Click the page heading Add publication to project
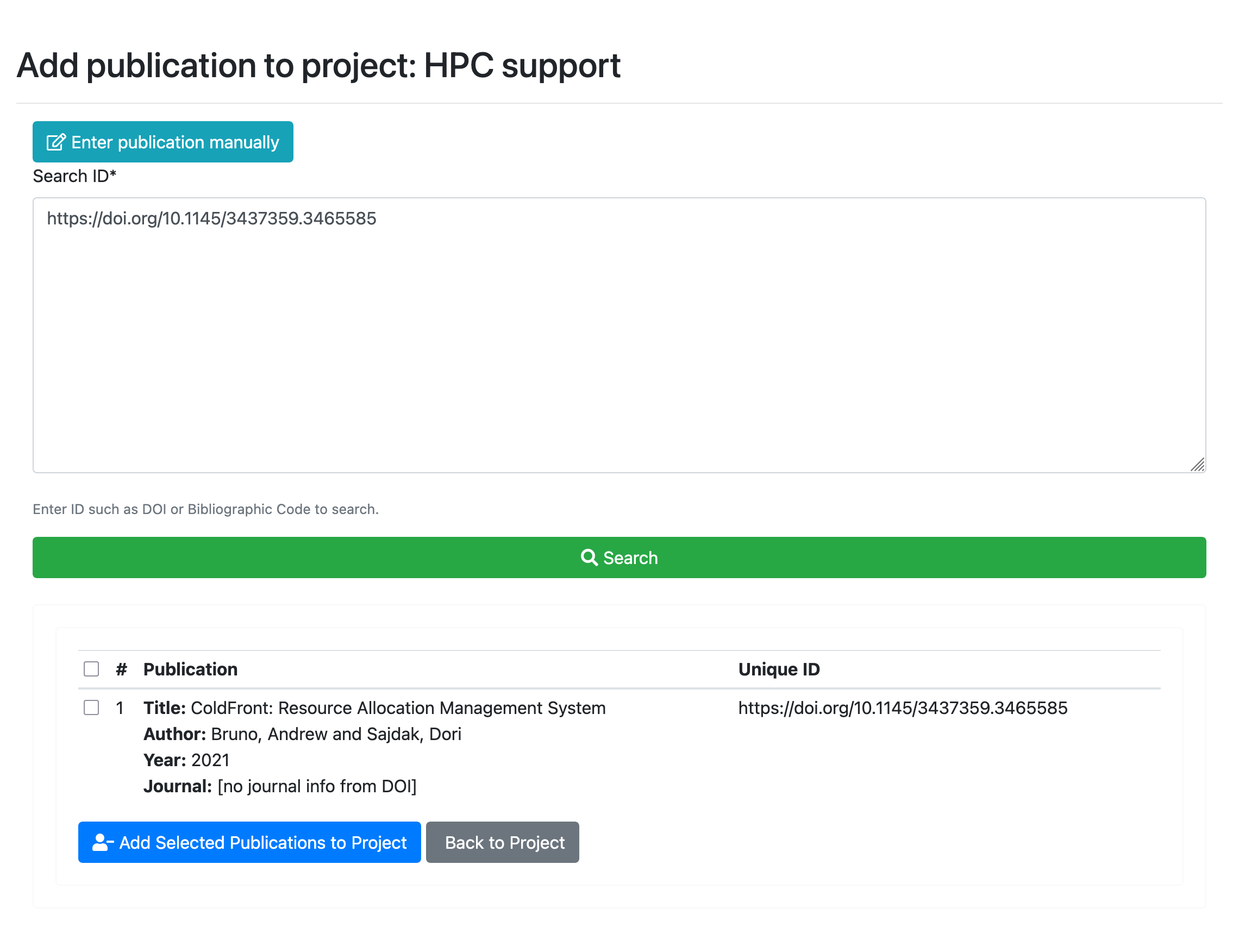This screenshot has width=1239, height=952. point(318,66)
